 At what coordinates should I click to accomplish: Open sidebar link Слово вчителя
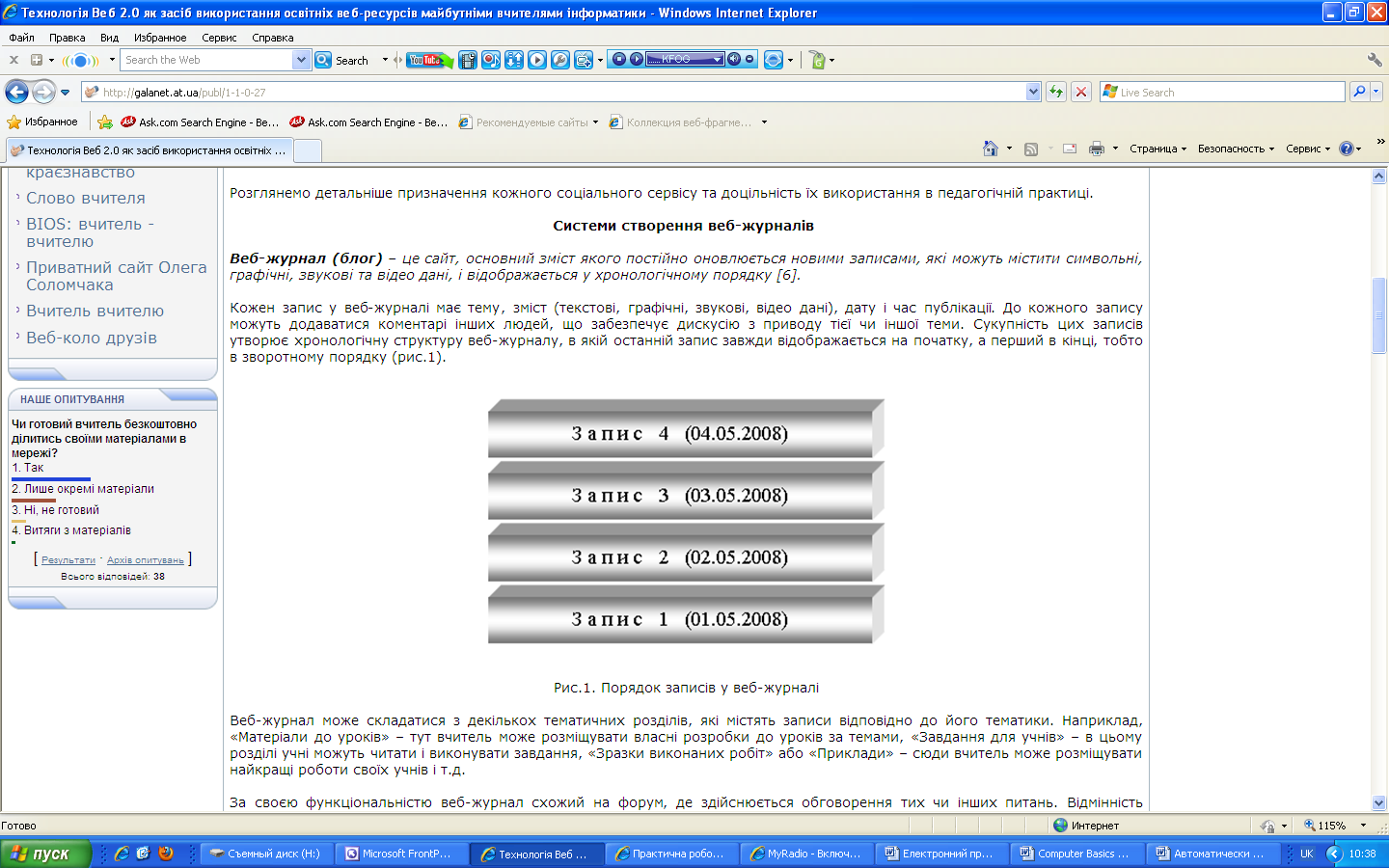click(86, 198)
